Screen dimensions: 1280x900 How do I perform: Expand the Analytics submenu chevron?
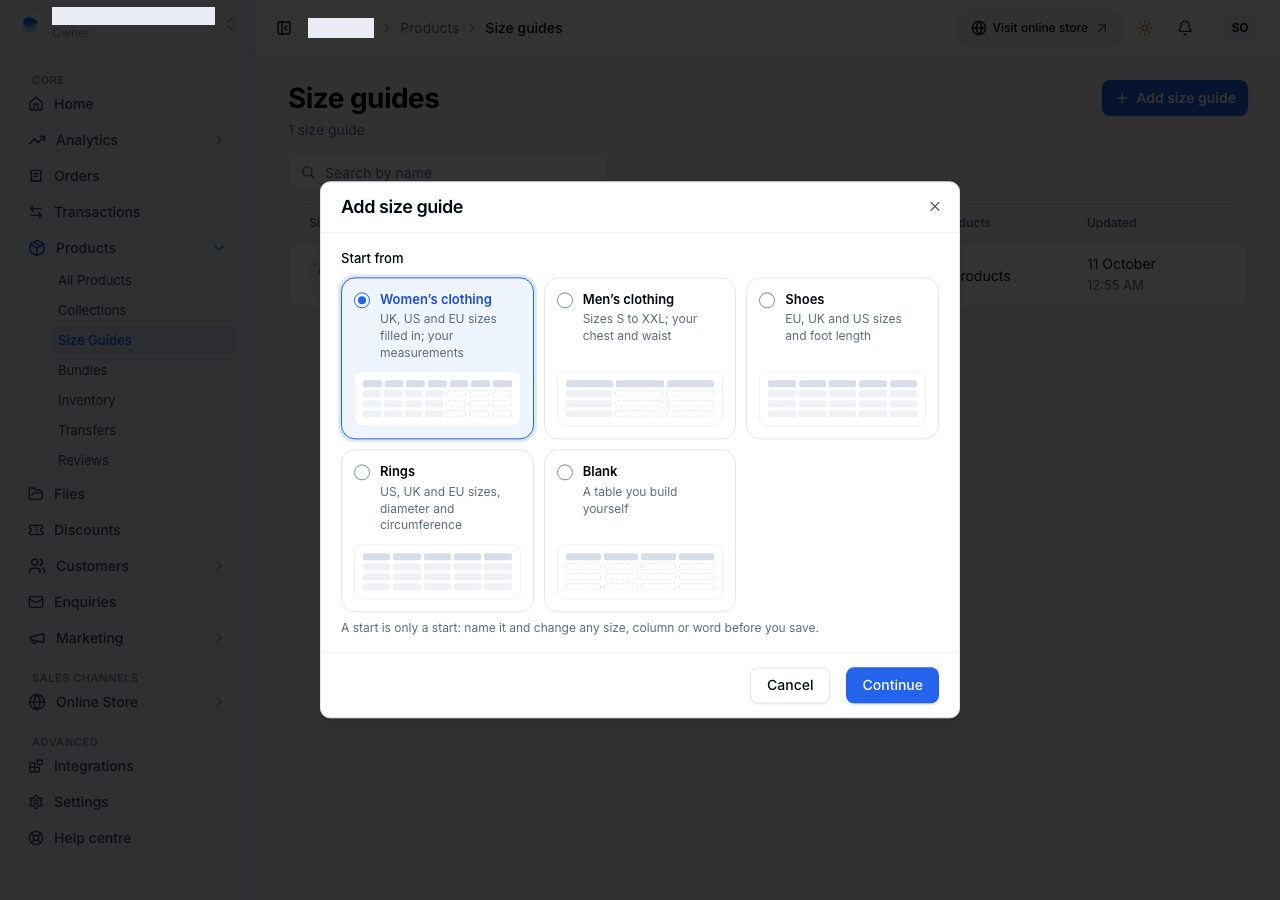(x=219, y=140)
